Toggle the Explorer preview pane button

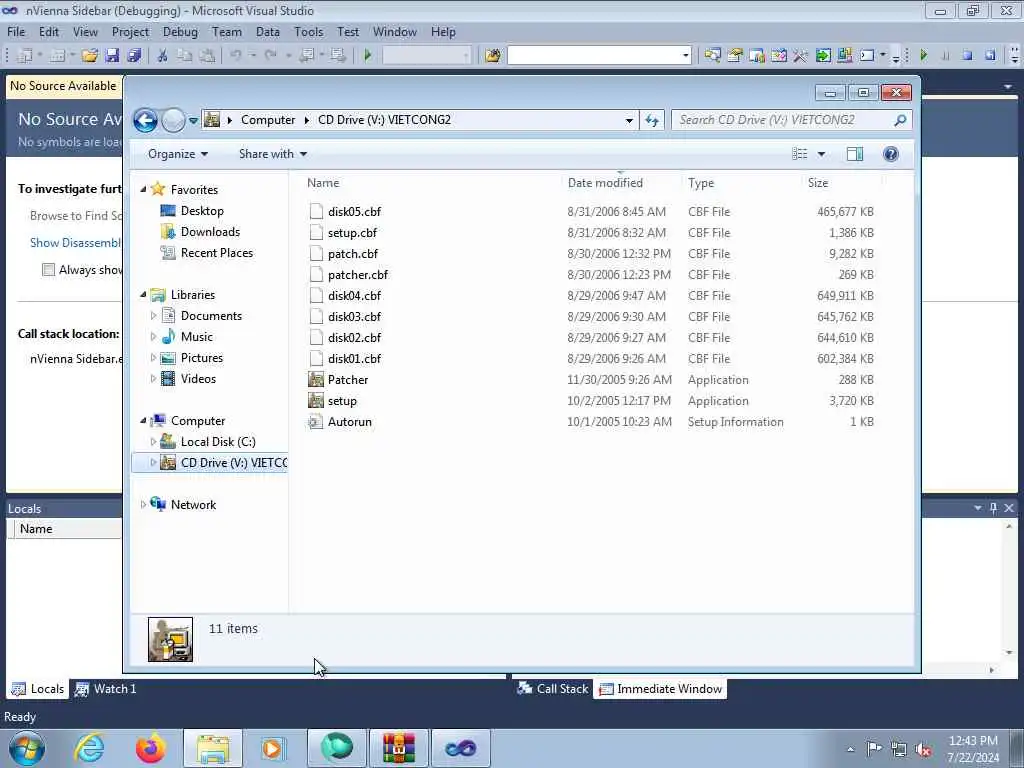pyautogui.click(x=855, y=153)
